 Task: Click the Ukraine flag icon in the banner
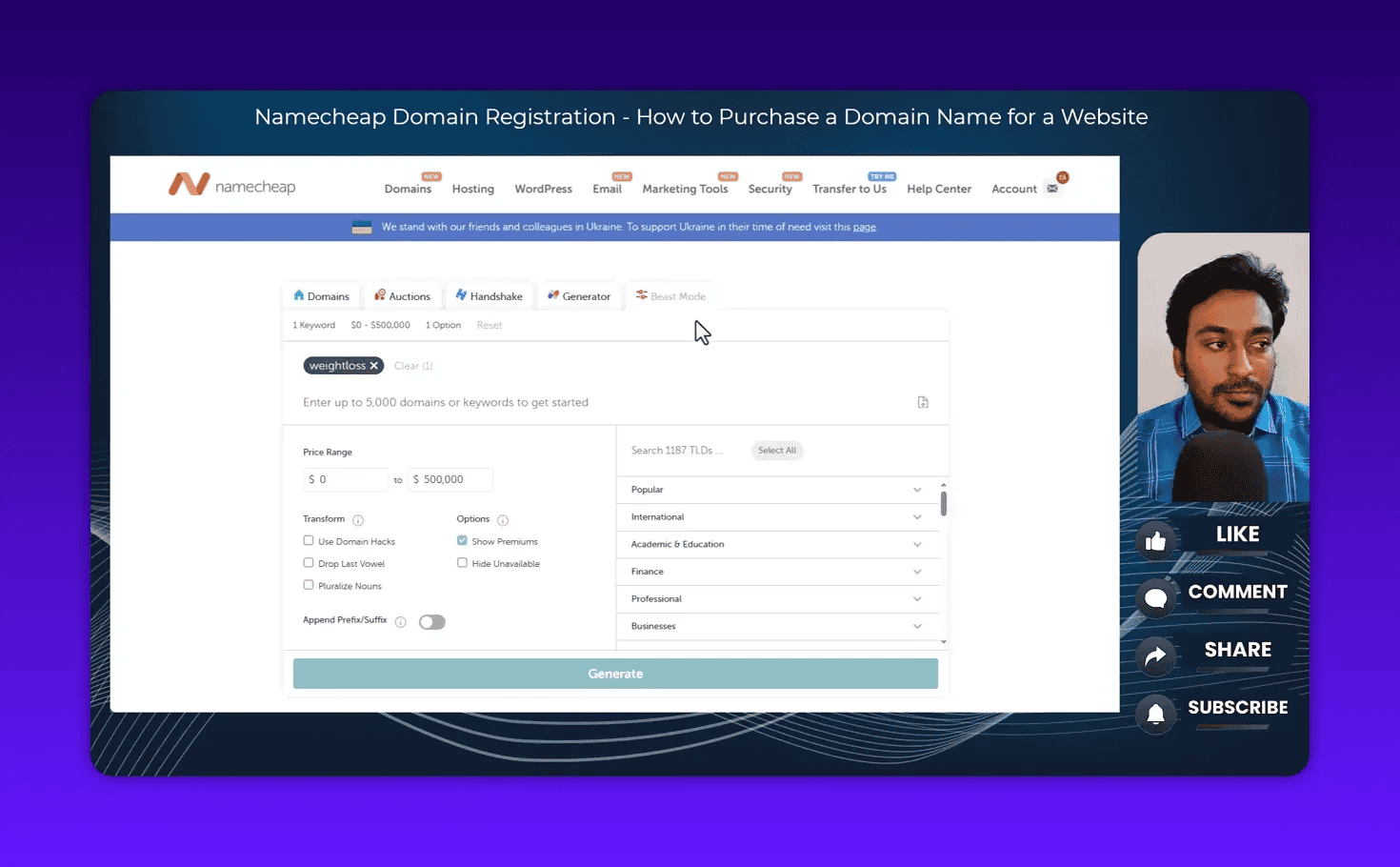click(361, 227)
